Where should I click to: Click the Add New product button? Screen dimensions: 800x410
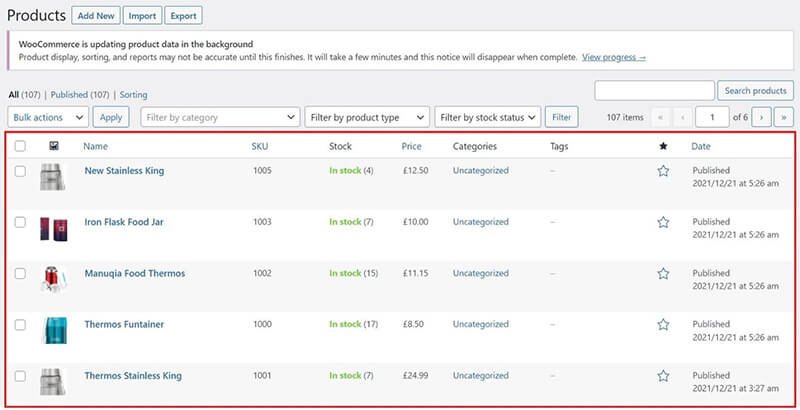pyautogui.click(x=96, y=16)
